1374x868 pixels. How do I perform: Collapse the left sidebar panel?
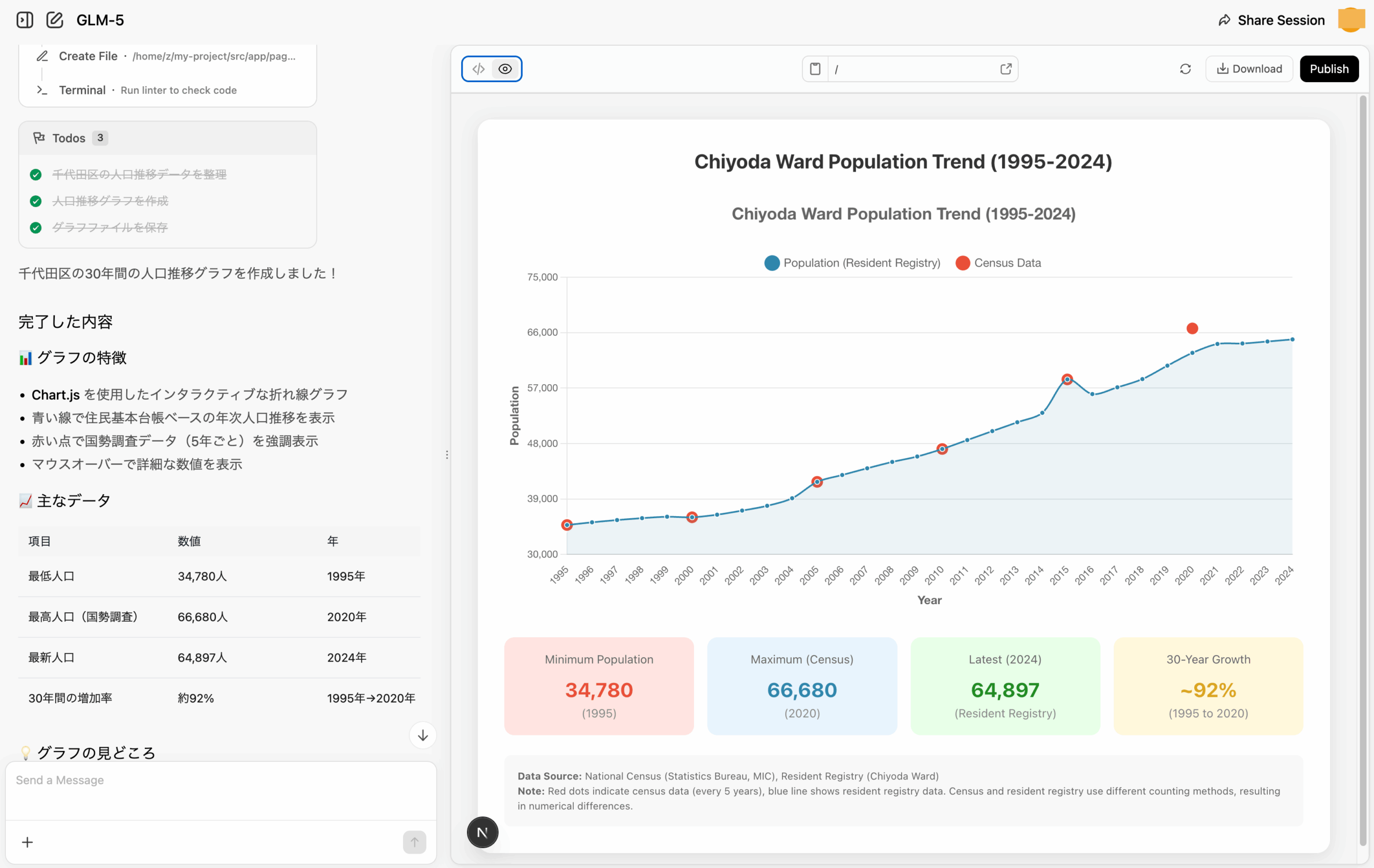pyautogui.click(x=24, y=20)
